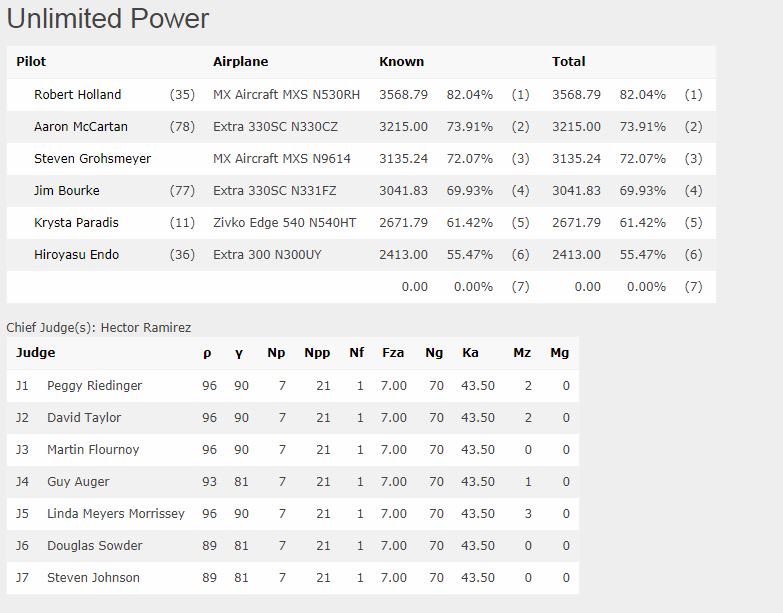Open Linda Meyers Morrissey judge entry
Screen dimensions: 783x613
click(116, 514)
